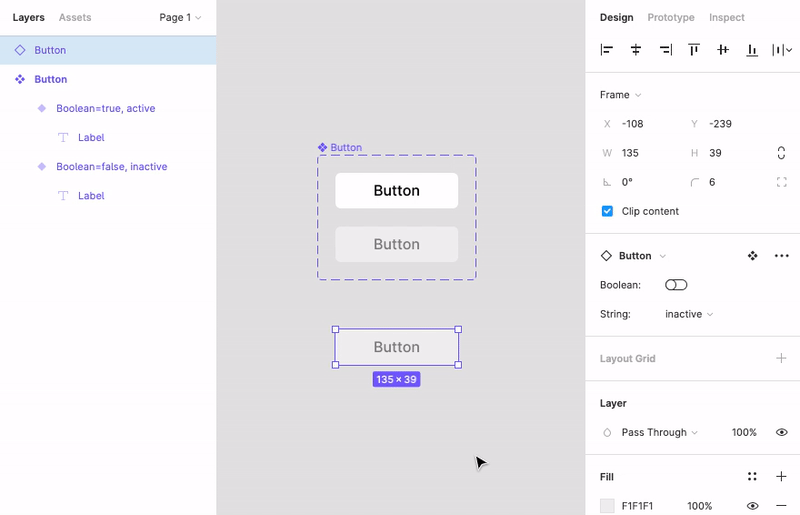Hide the layer with eye icon
Viewport: 800px width, 515px height.
click(781, 432)
